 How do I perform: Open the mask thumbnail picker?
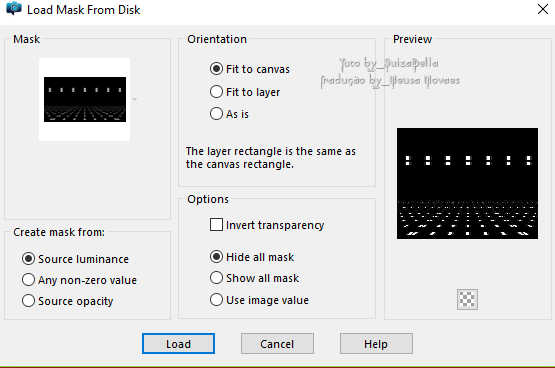coord(85,99)
